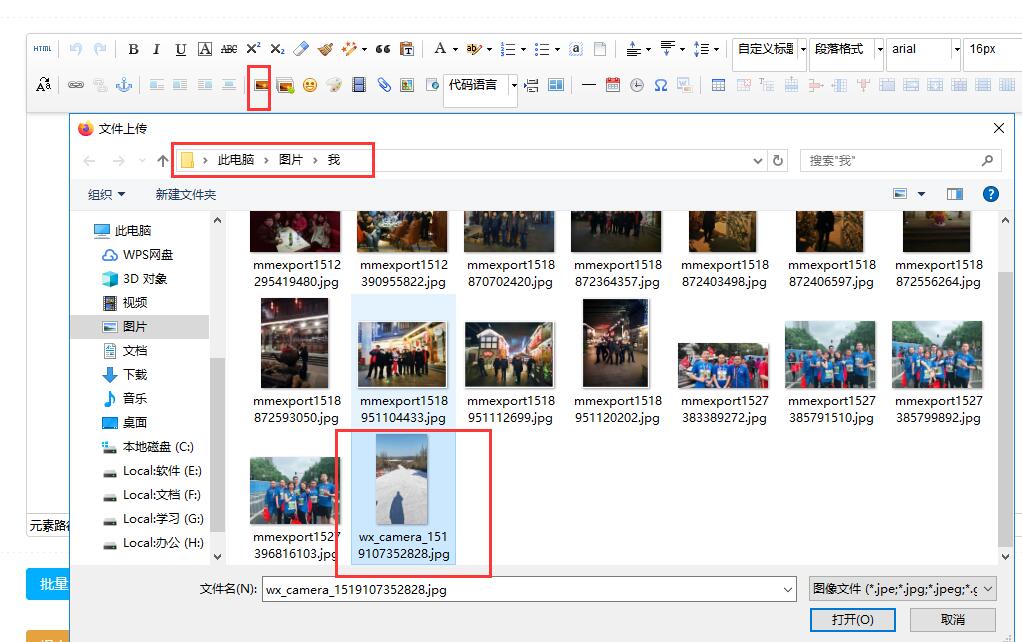Select 下载 in the navigation pane
Viewport: 1022px width, 642px height.
tap(135, 374)
